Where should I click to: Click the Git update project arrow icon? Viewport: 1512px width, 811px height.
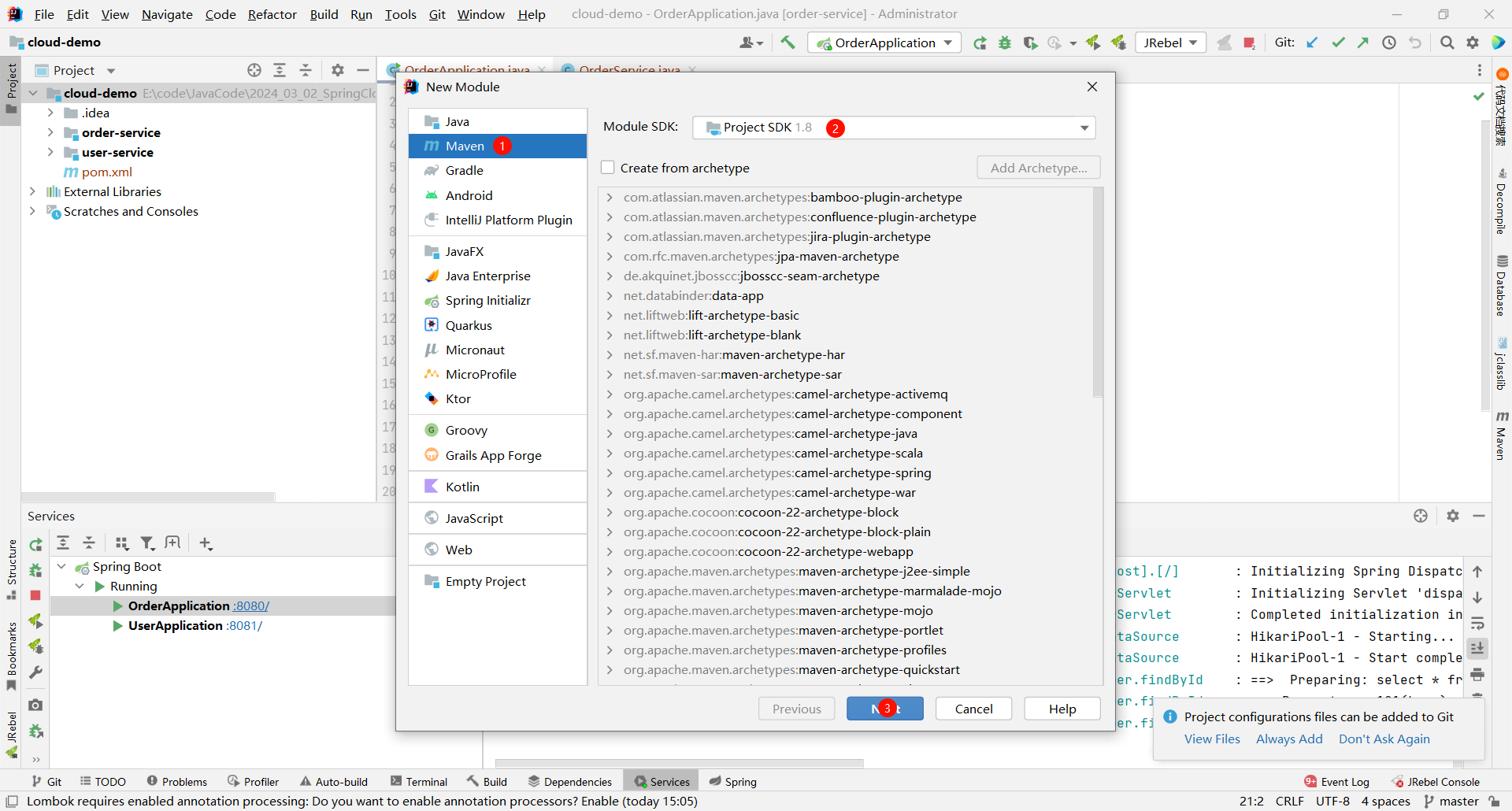tap(1312, 43)
